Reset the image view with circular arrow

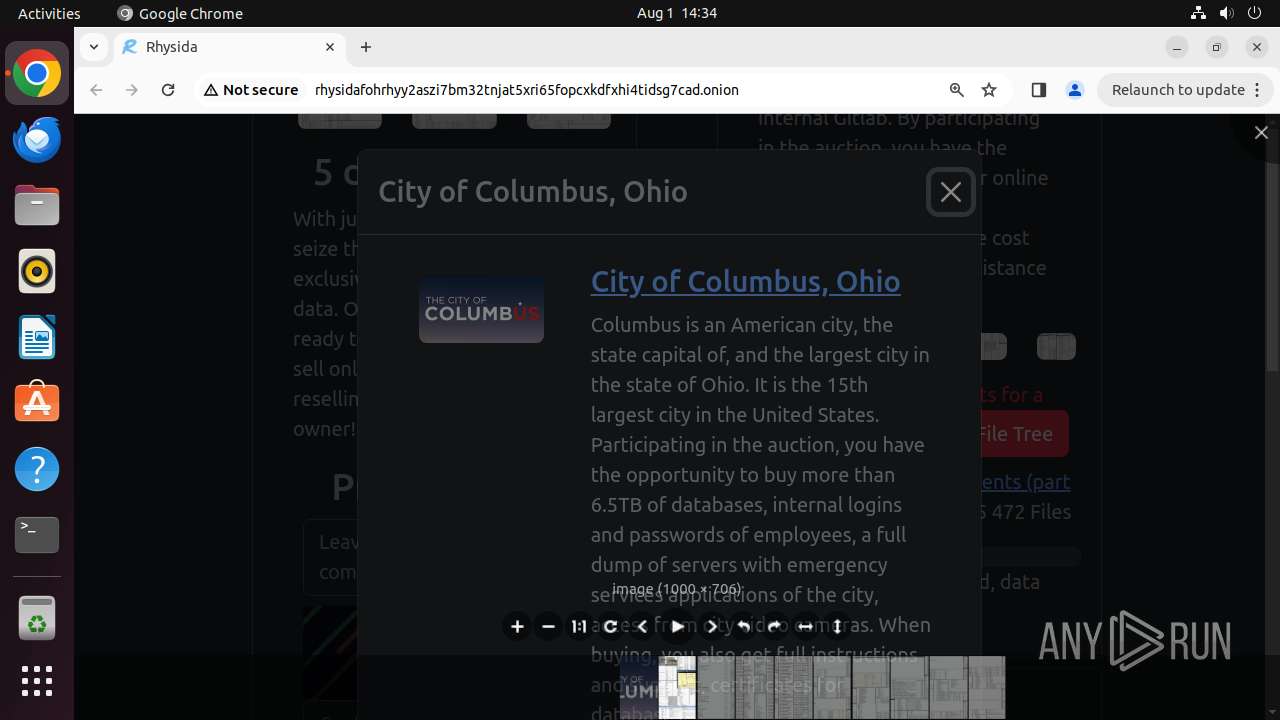pyautogui.click(x=610, y=627)
